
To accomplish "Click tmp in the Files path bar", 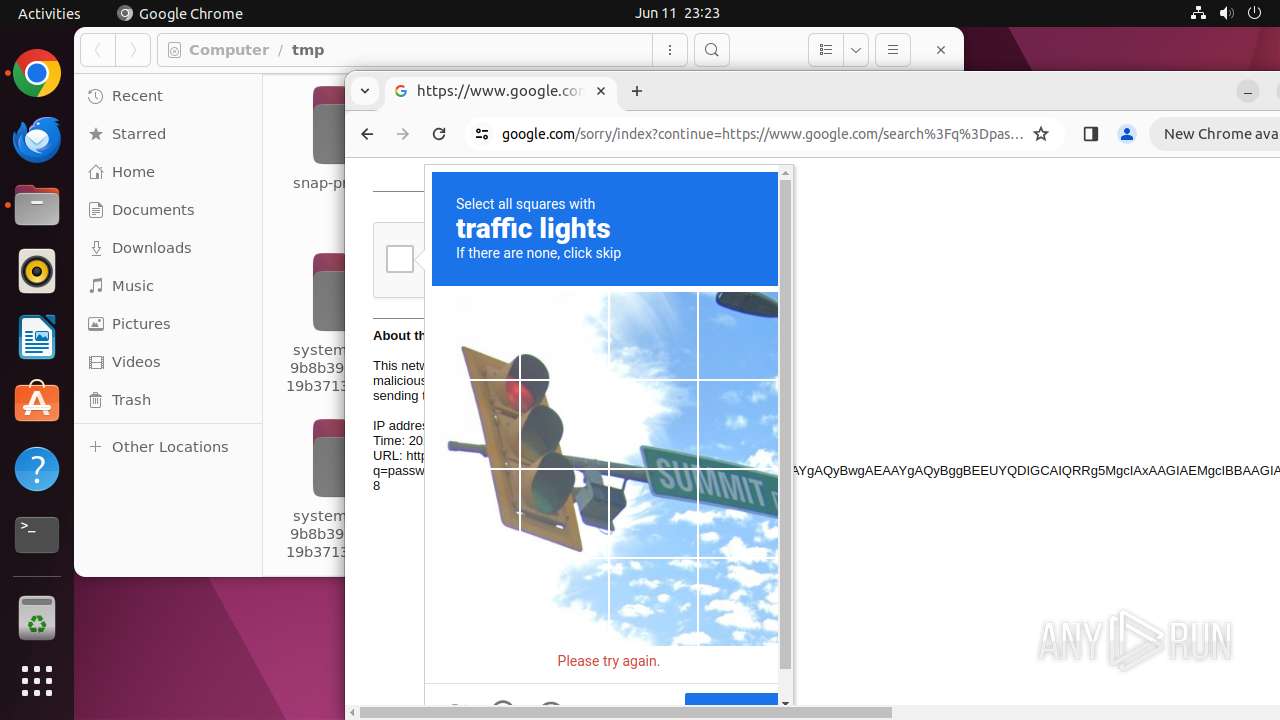I will pos(308,50).
